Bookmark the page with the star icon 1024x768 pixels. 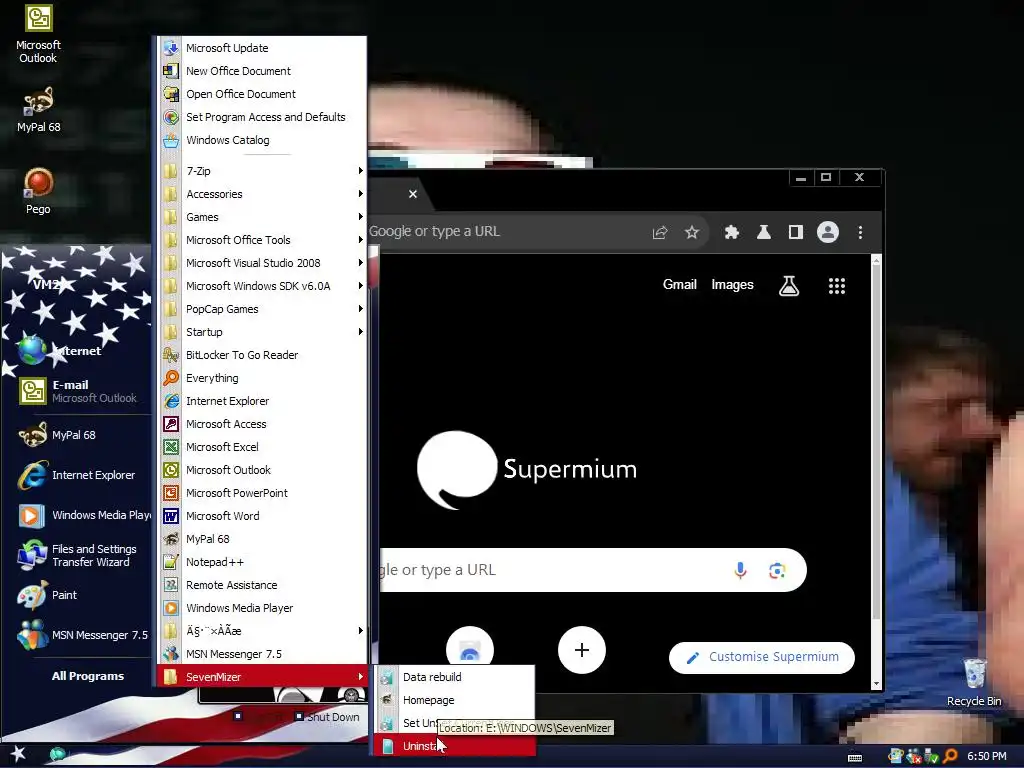point(692,232)
